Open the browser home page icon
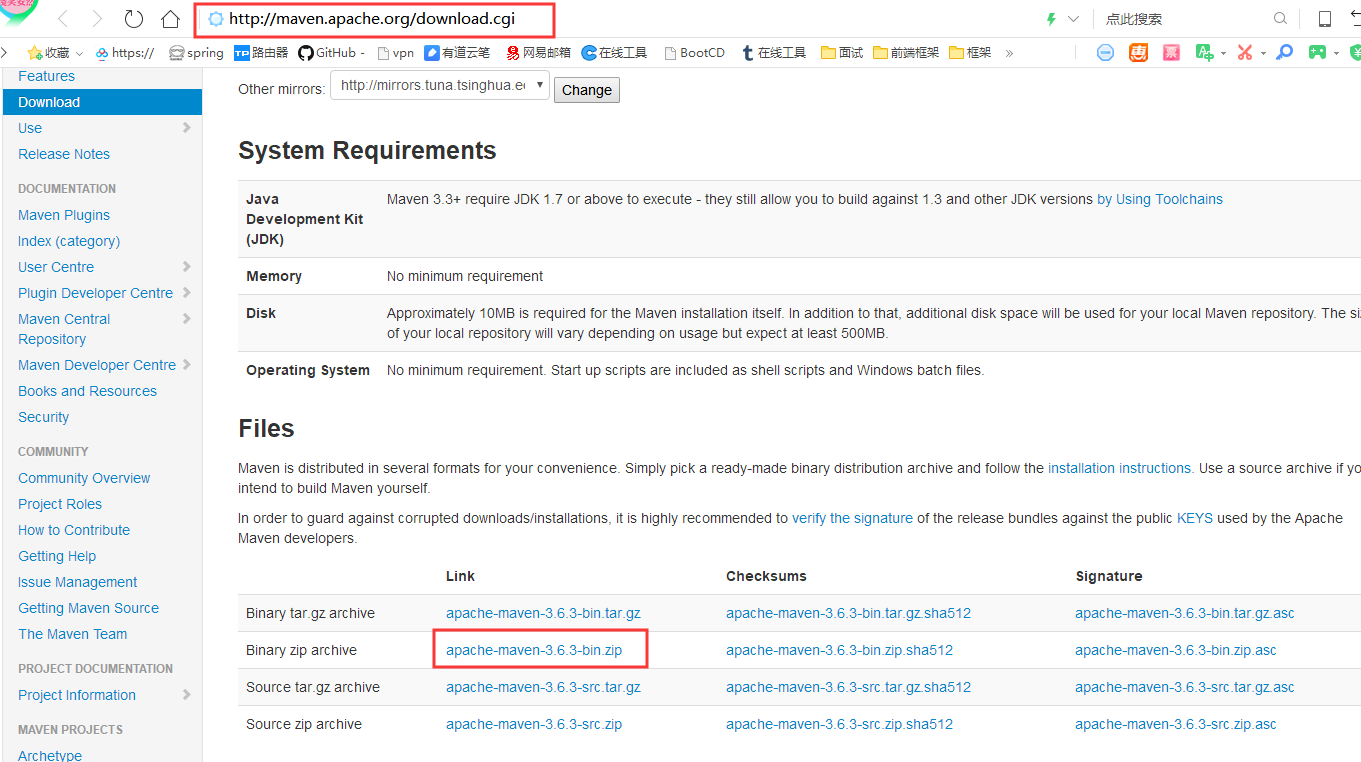 (171, 19)
